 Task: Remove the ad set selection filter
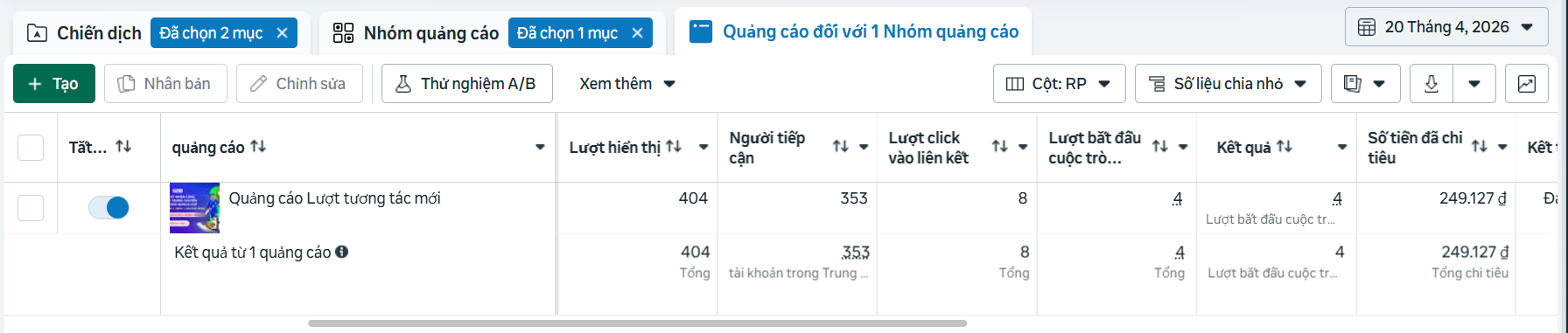tap(637, 33)
